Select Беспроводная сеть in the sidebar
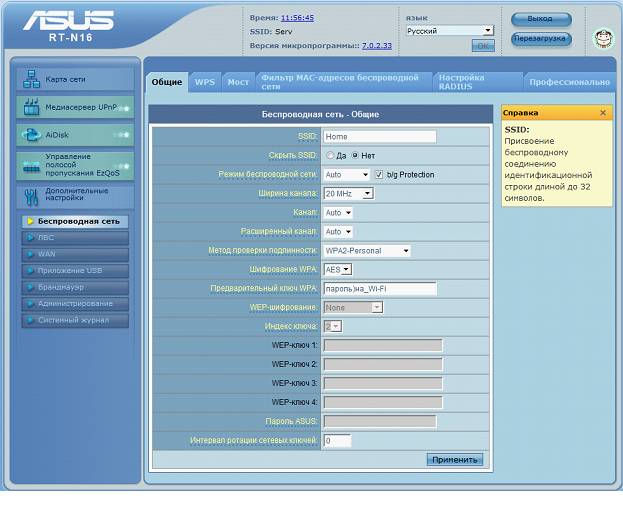The width and height of the screenshot is (623, 507). coord(75,221)
